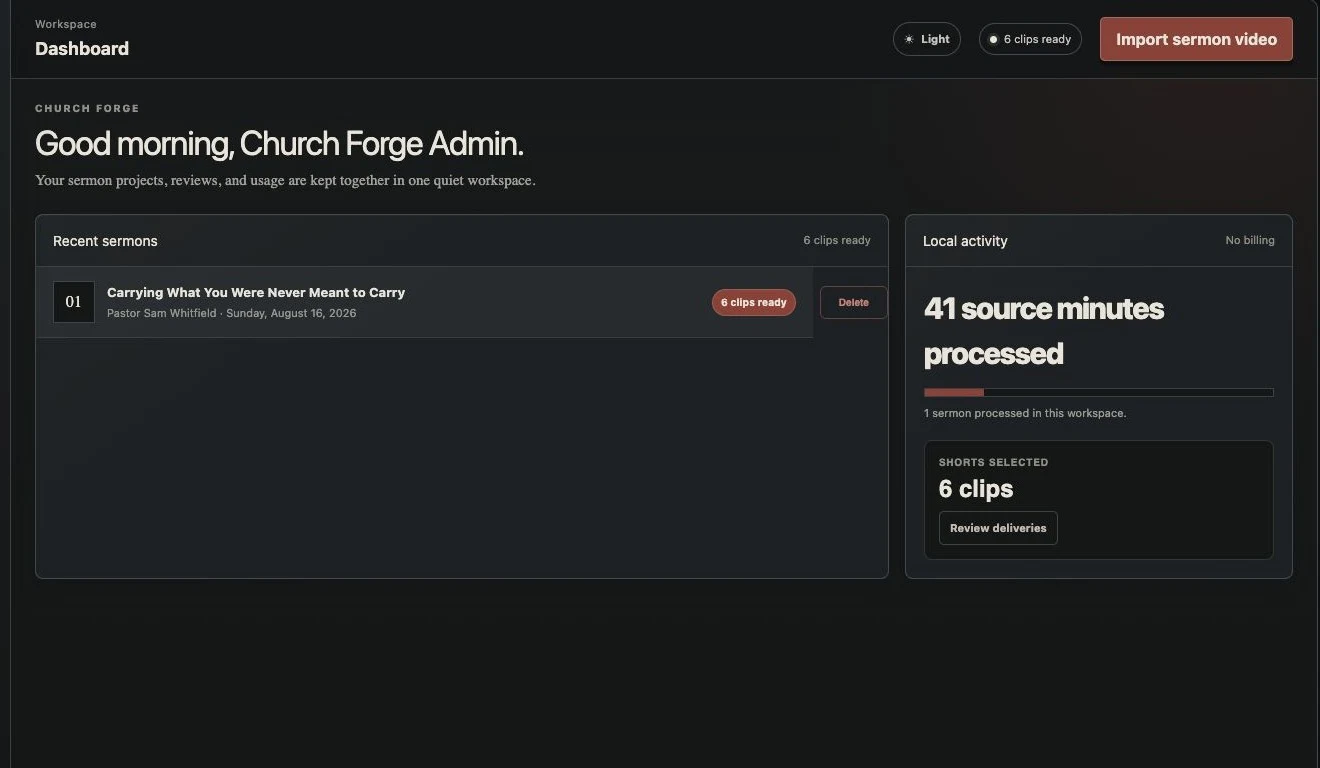Delete the Carrying What You Were sermon
The height and width of the screenshot is (768, 1320).
coord(853,302)
